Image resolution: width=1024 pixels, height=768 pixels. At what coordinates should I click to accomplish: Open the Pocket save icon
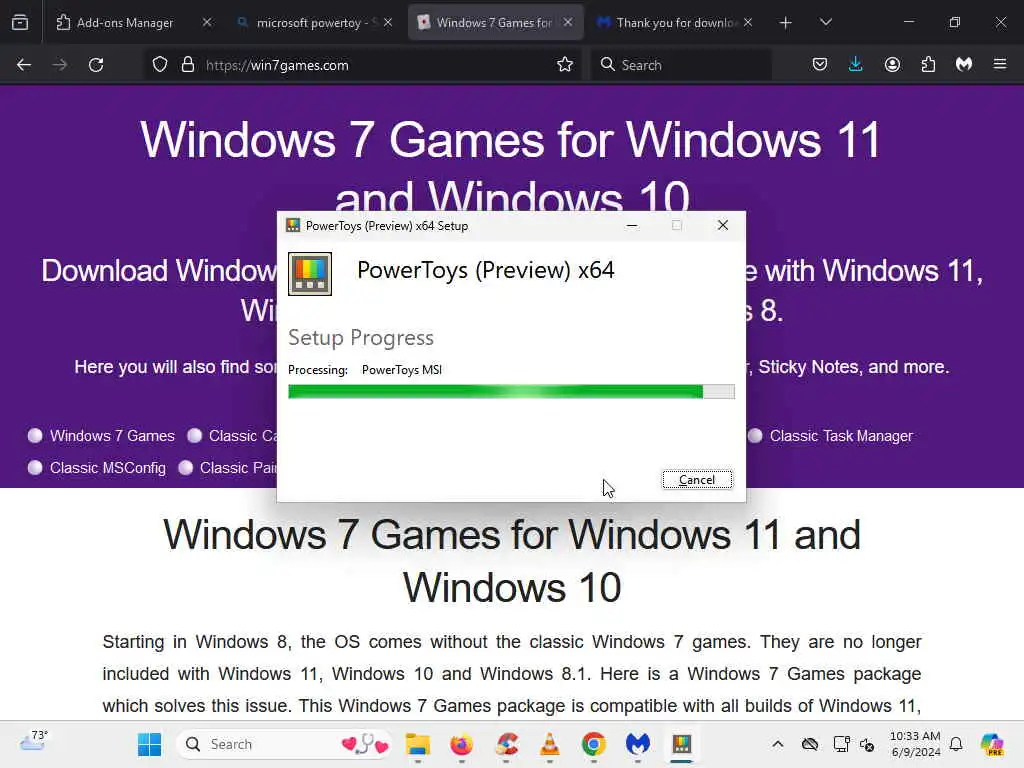[820, 65]
